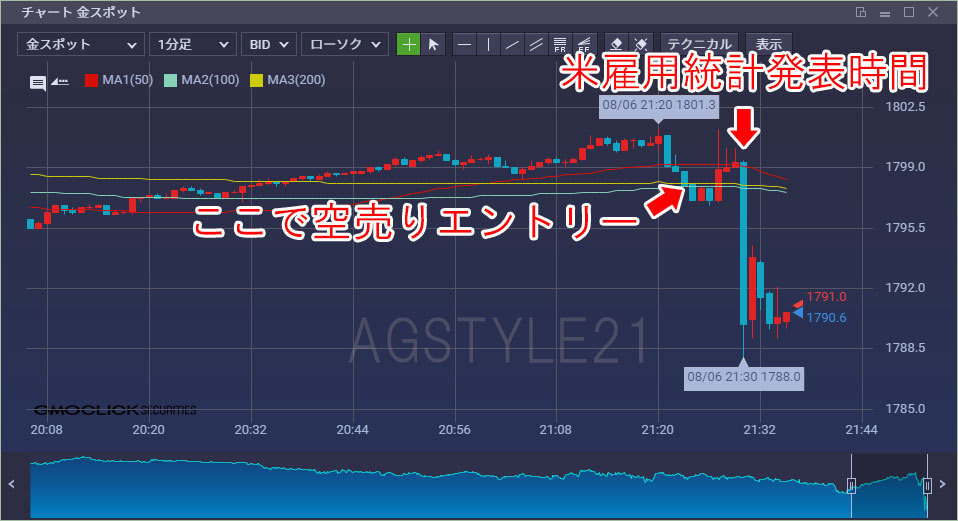Open the 表示 menu
Screen dimensions: 958x521
769,44
